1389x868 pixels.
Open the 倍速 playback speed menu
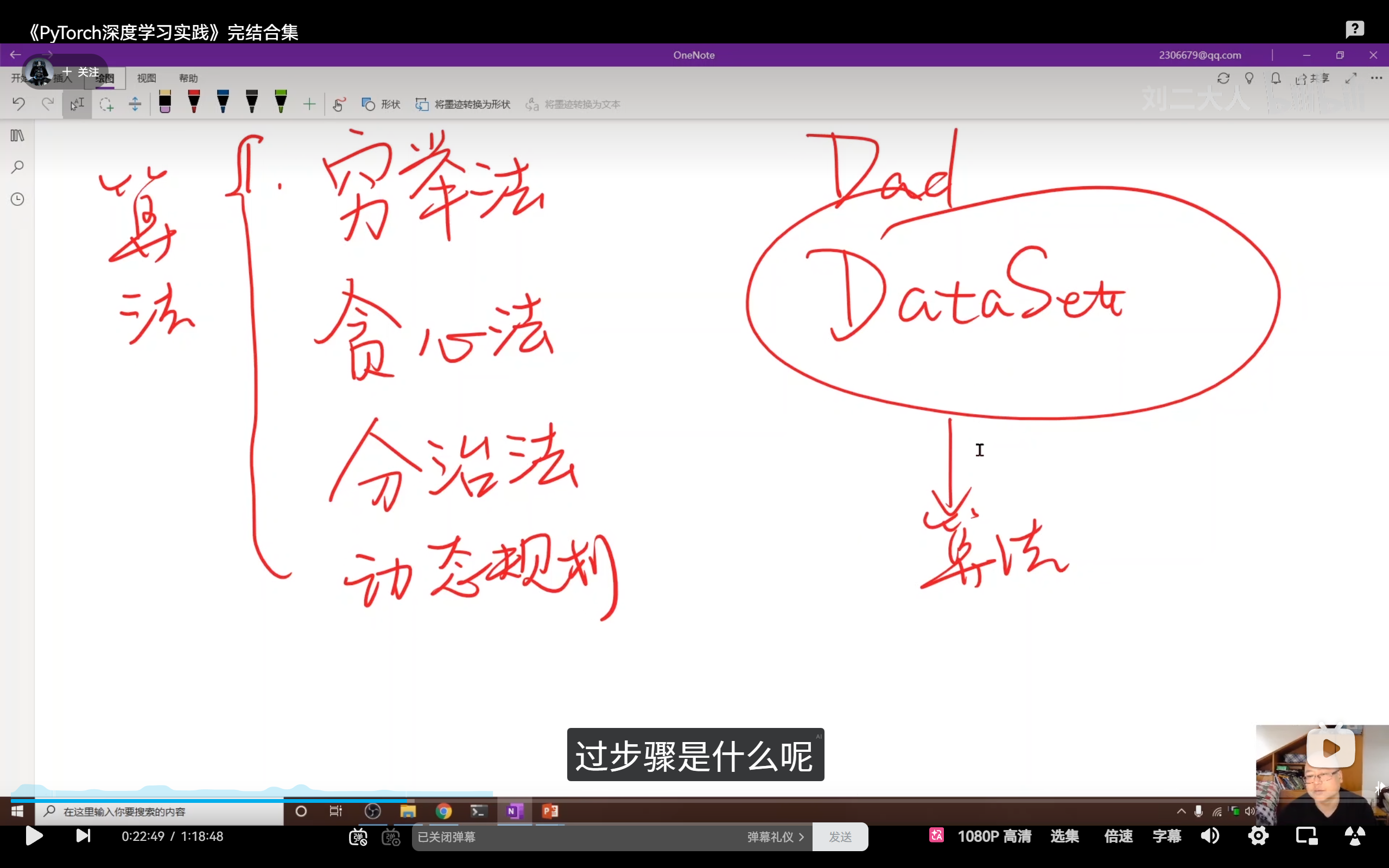click(1118, 837)
